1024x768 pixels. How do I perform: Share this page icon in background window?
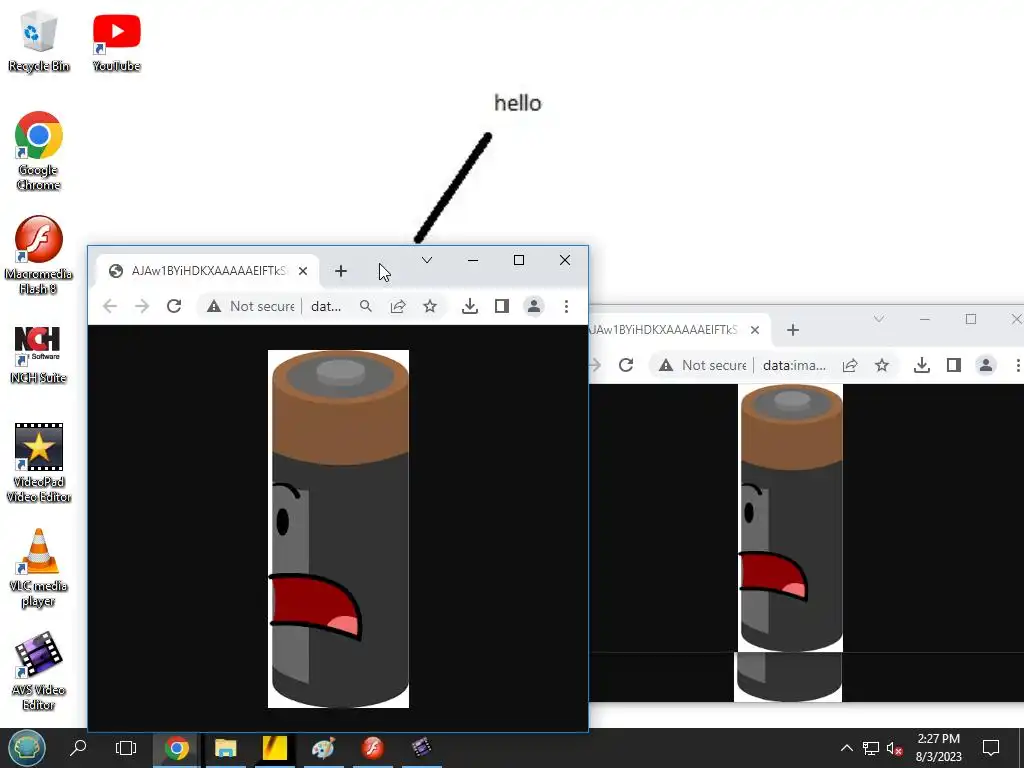[x=850, y=365]
